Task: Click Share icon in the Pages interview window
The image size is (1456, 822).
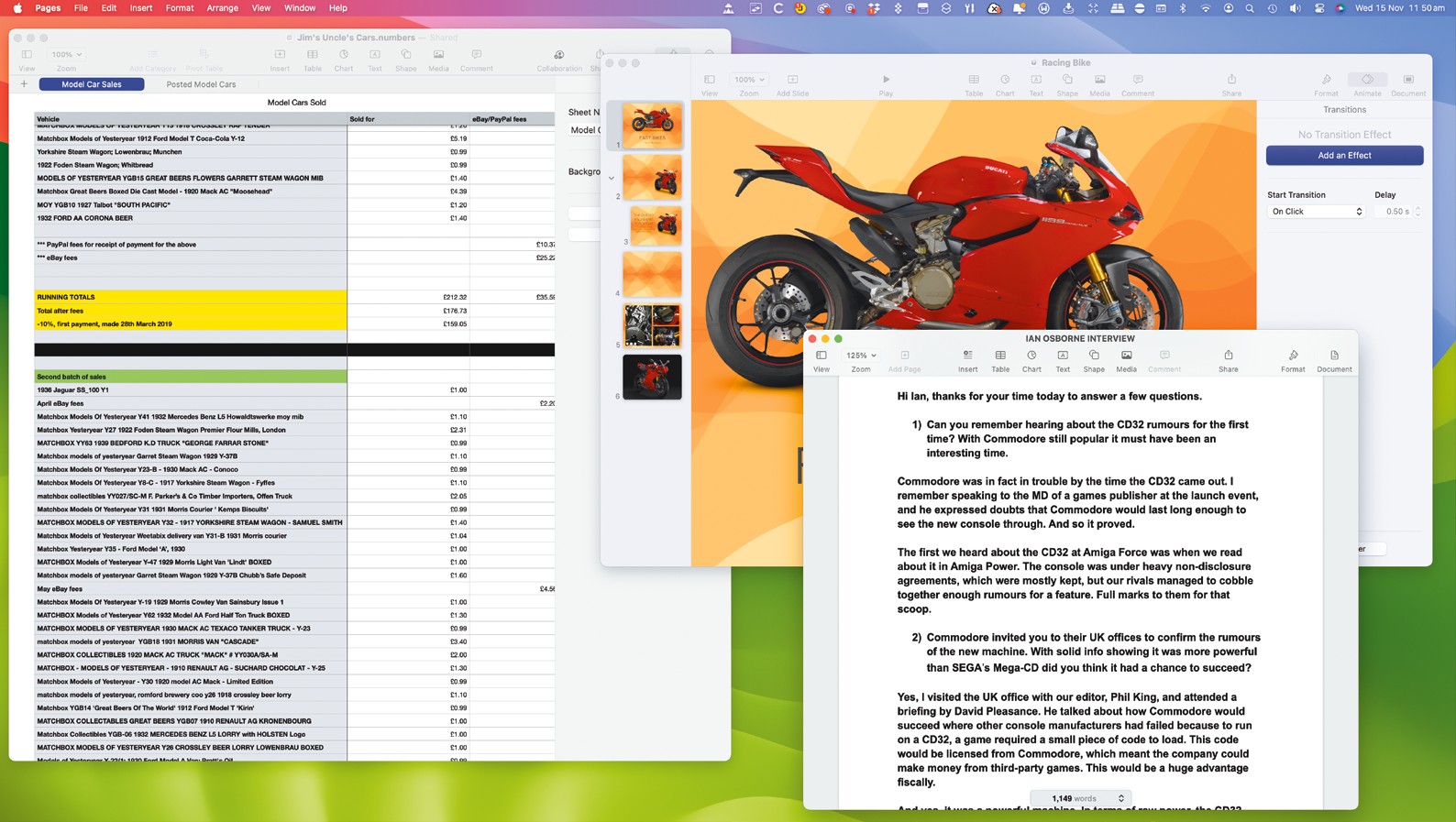Action: click(x=1229, y=360)
